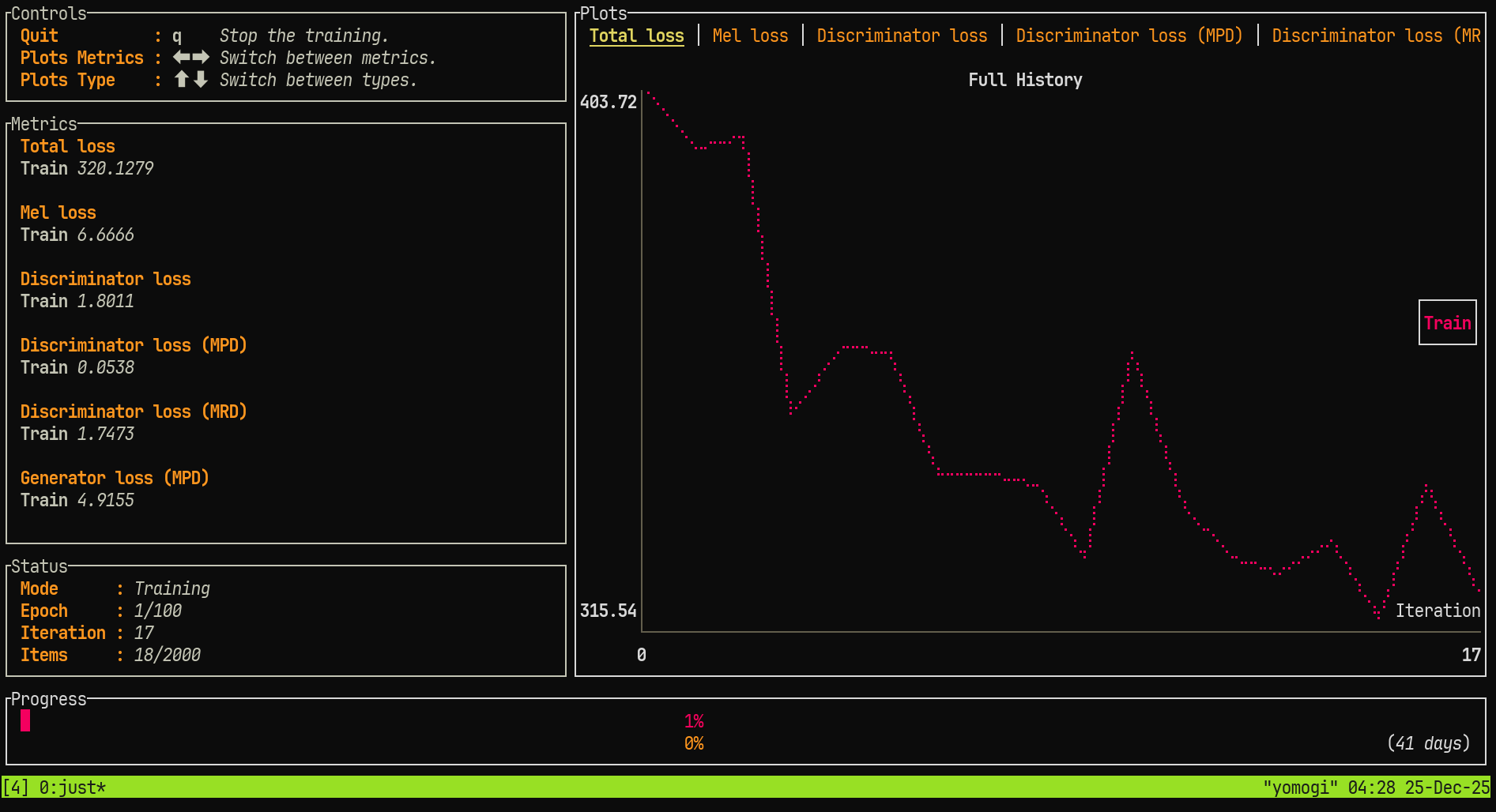This screenshot has height=812, width=1496.
Task: Select the Total loss plot tab
Action: [x=637, y=36]
